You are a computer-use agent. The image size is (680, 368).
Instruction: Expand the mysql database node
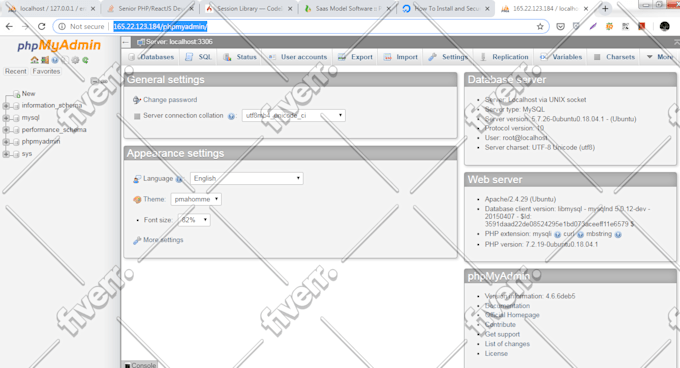pyautogui.click(x=6, y=118)
